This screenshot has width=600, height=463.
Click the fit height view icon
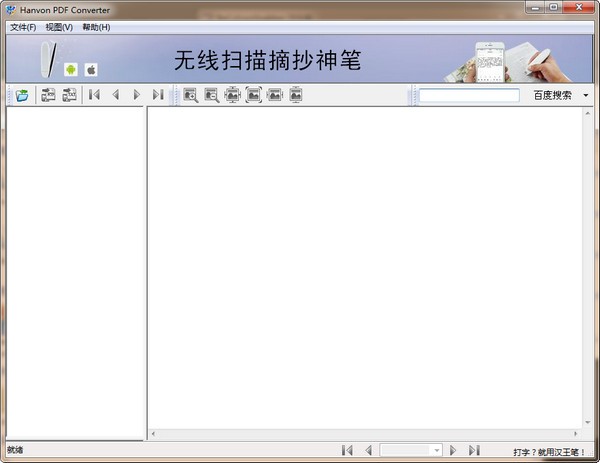coord(296,95)
